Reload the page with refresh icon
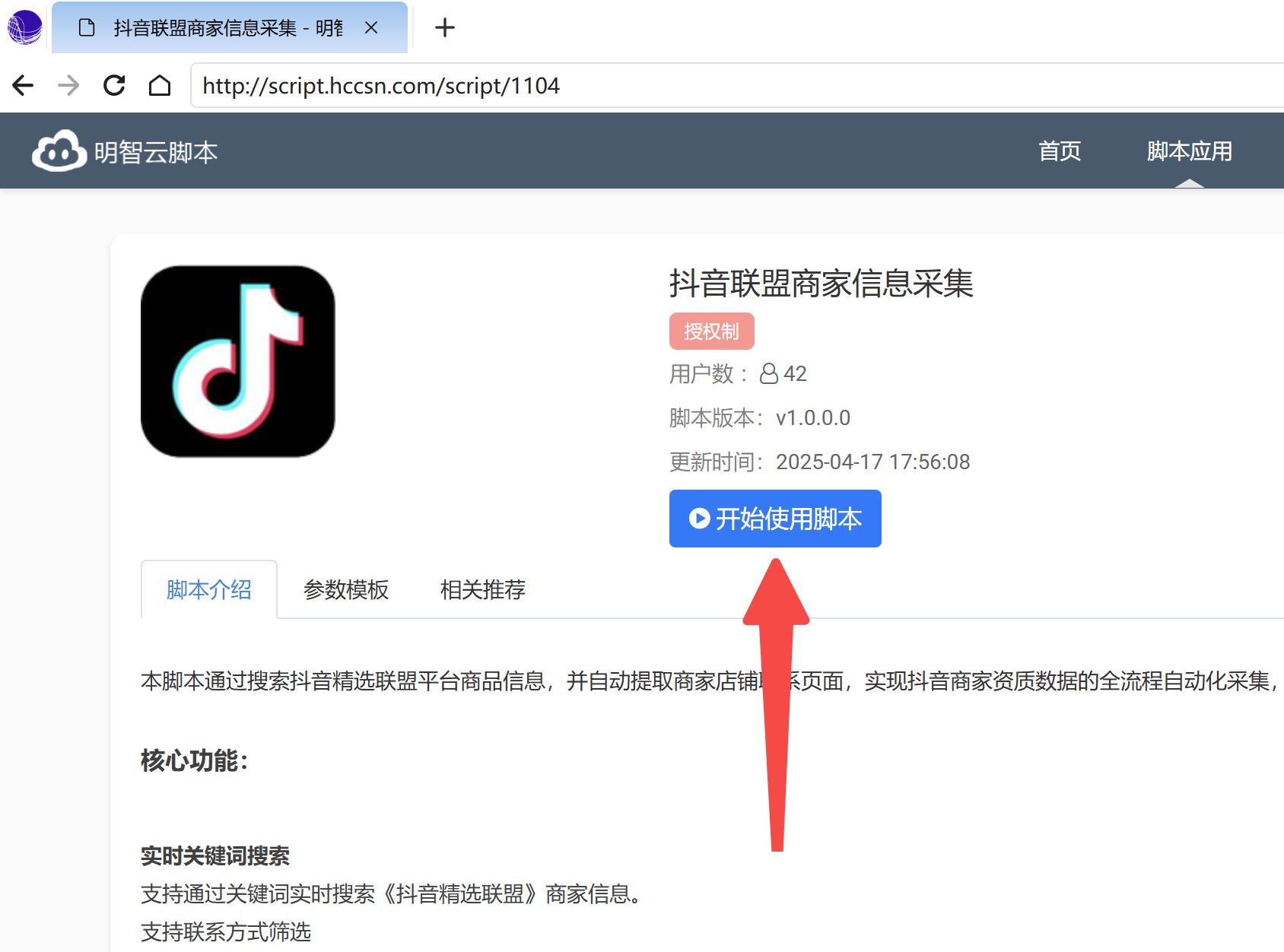Image resolution: width=1284 pixels, height=952 pixels. pos(114,85)
